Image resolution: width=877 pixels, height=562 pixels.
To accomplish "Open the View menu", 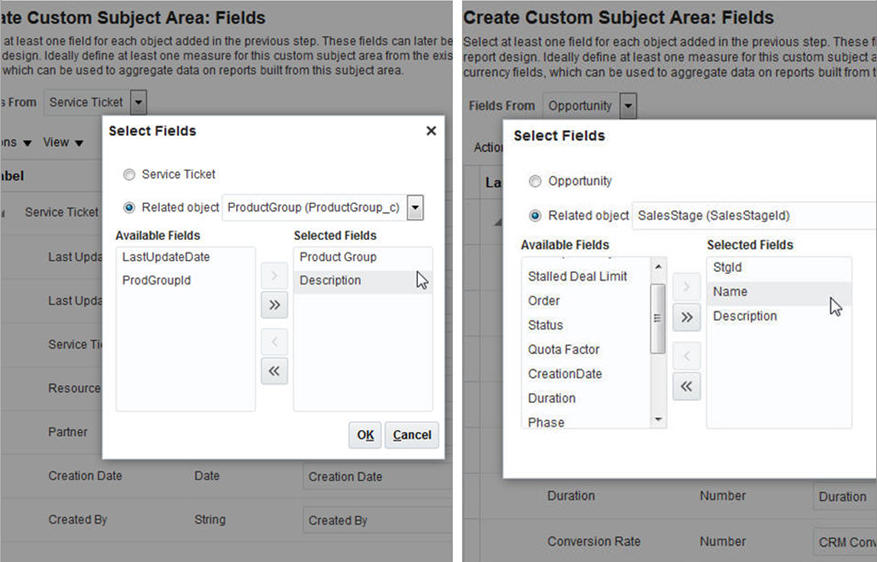I will [63, 143].
